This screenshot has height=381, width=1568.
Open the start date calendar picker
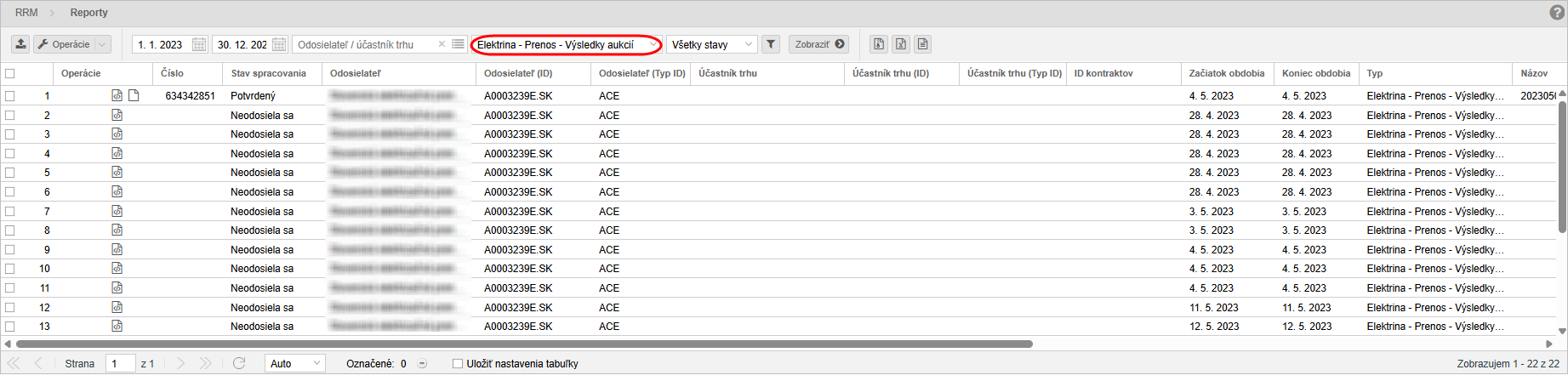click(199, 44)
